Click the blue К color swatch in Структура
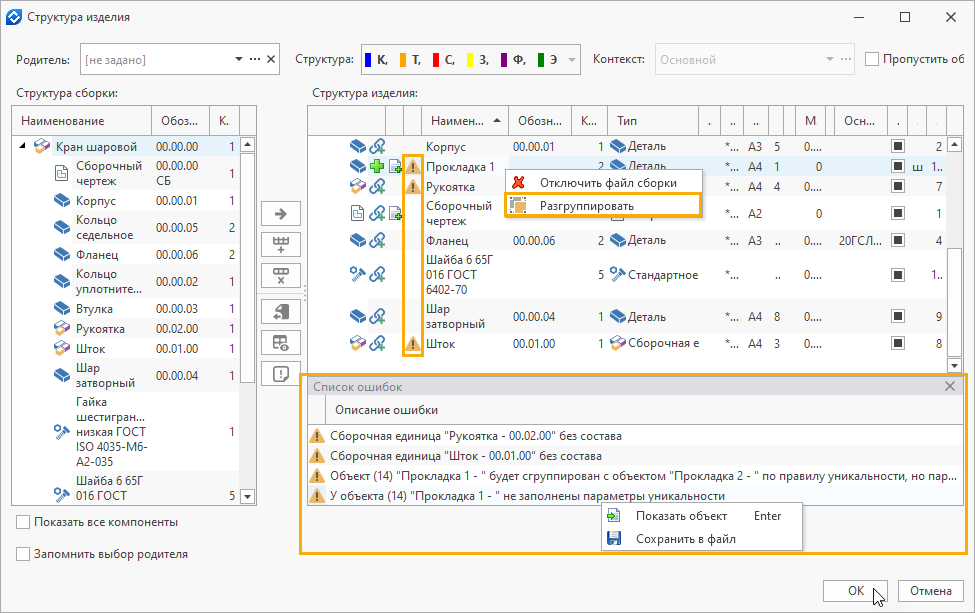Image resolution: width=975 pixels, height=613 pixels. (368, 60)
